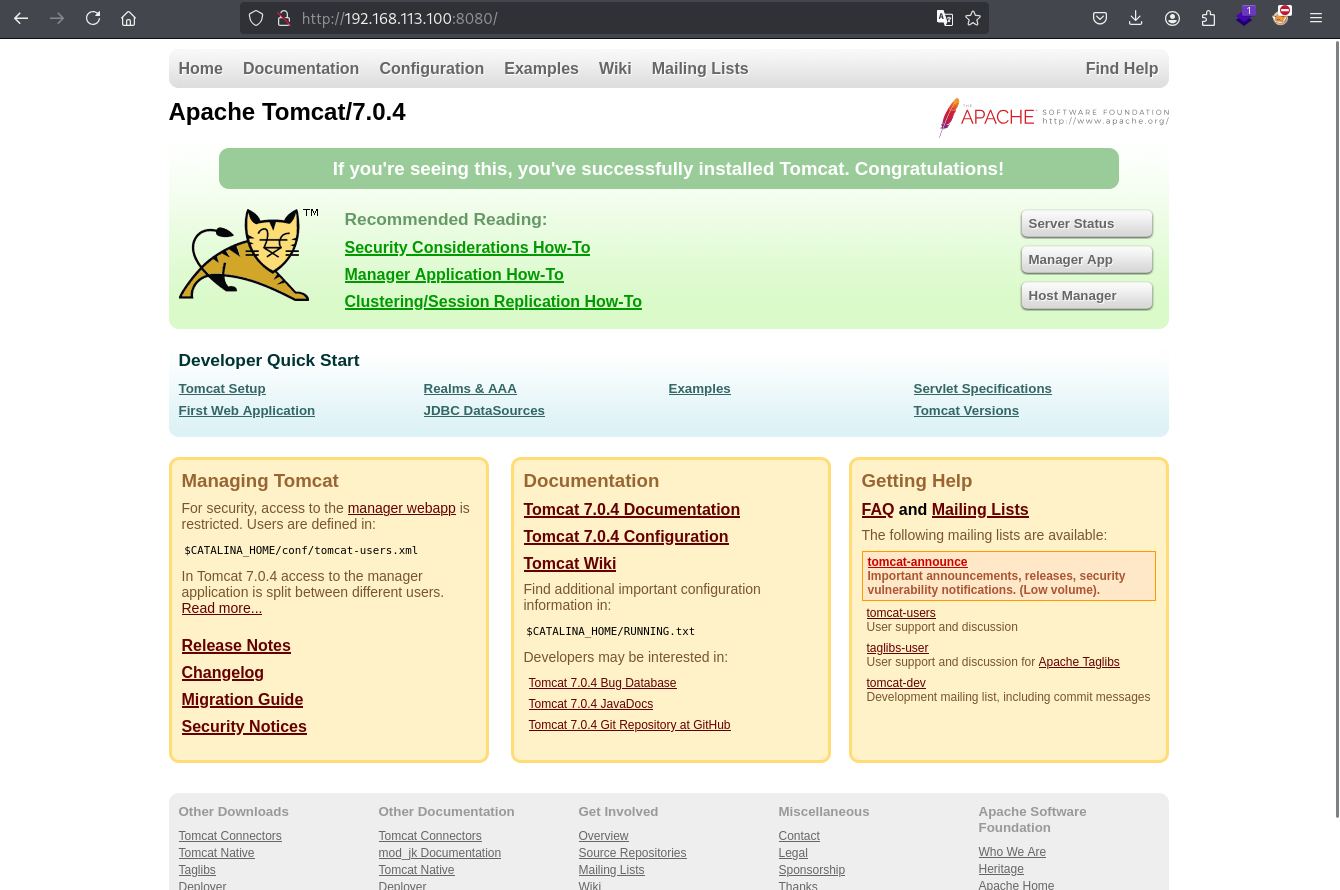This screenshot has height=890, width=1340.
Task: Bookmark this page with the star icon
Action: click(973, 18)
